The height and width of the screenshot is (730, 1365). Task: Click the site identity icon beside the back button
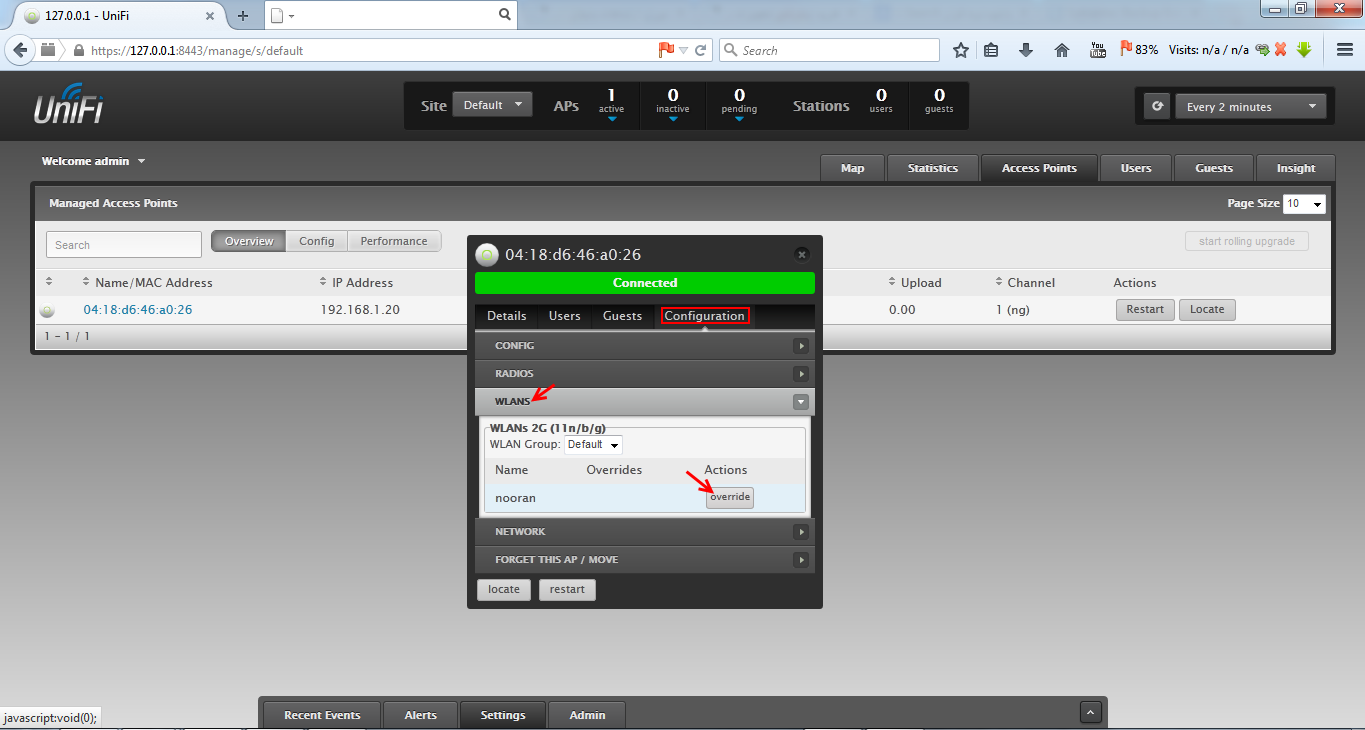click(48, 50)
